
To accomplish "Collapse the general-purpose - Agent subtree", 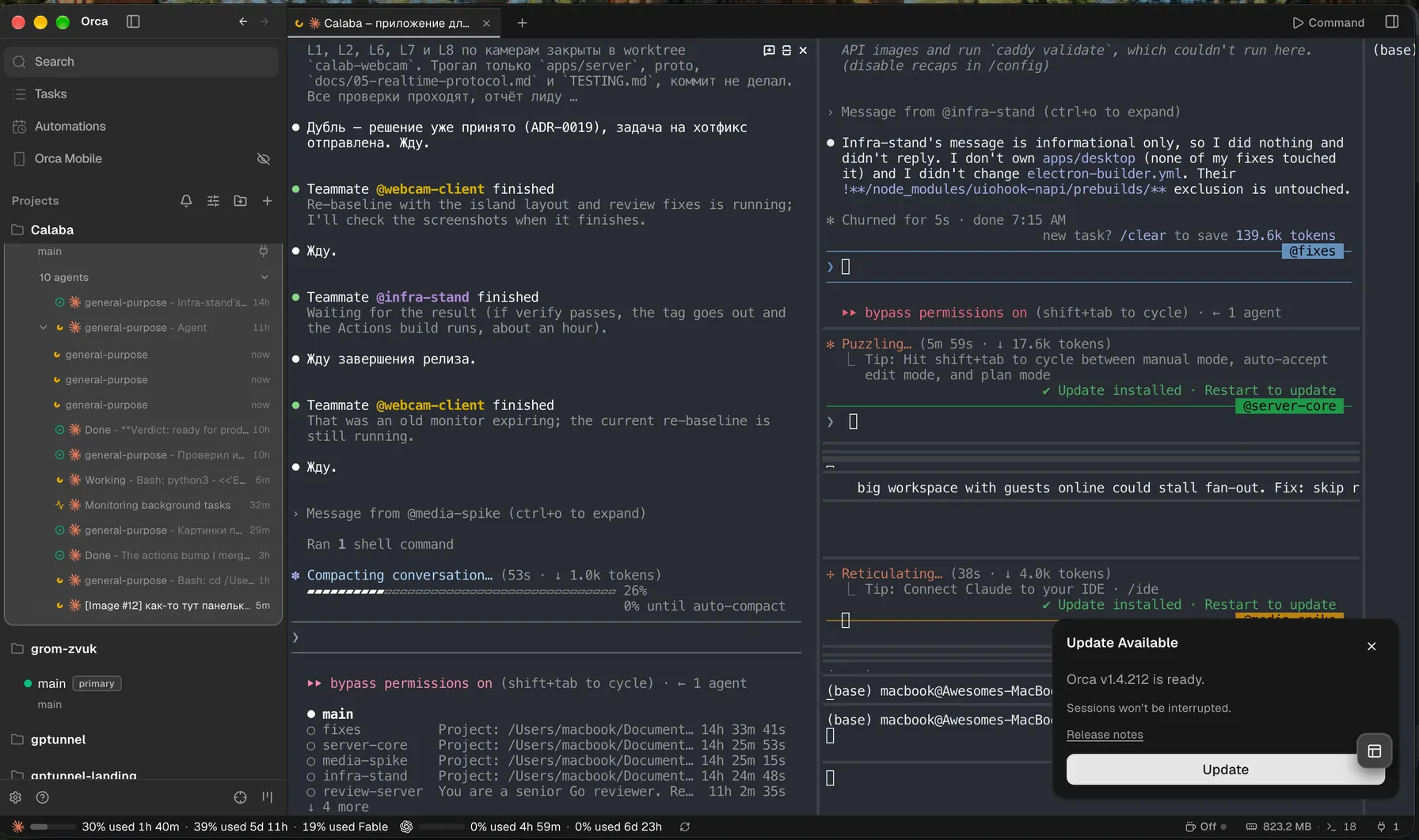I will pos(44,327).
